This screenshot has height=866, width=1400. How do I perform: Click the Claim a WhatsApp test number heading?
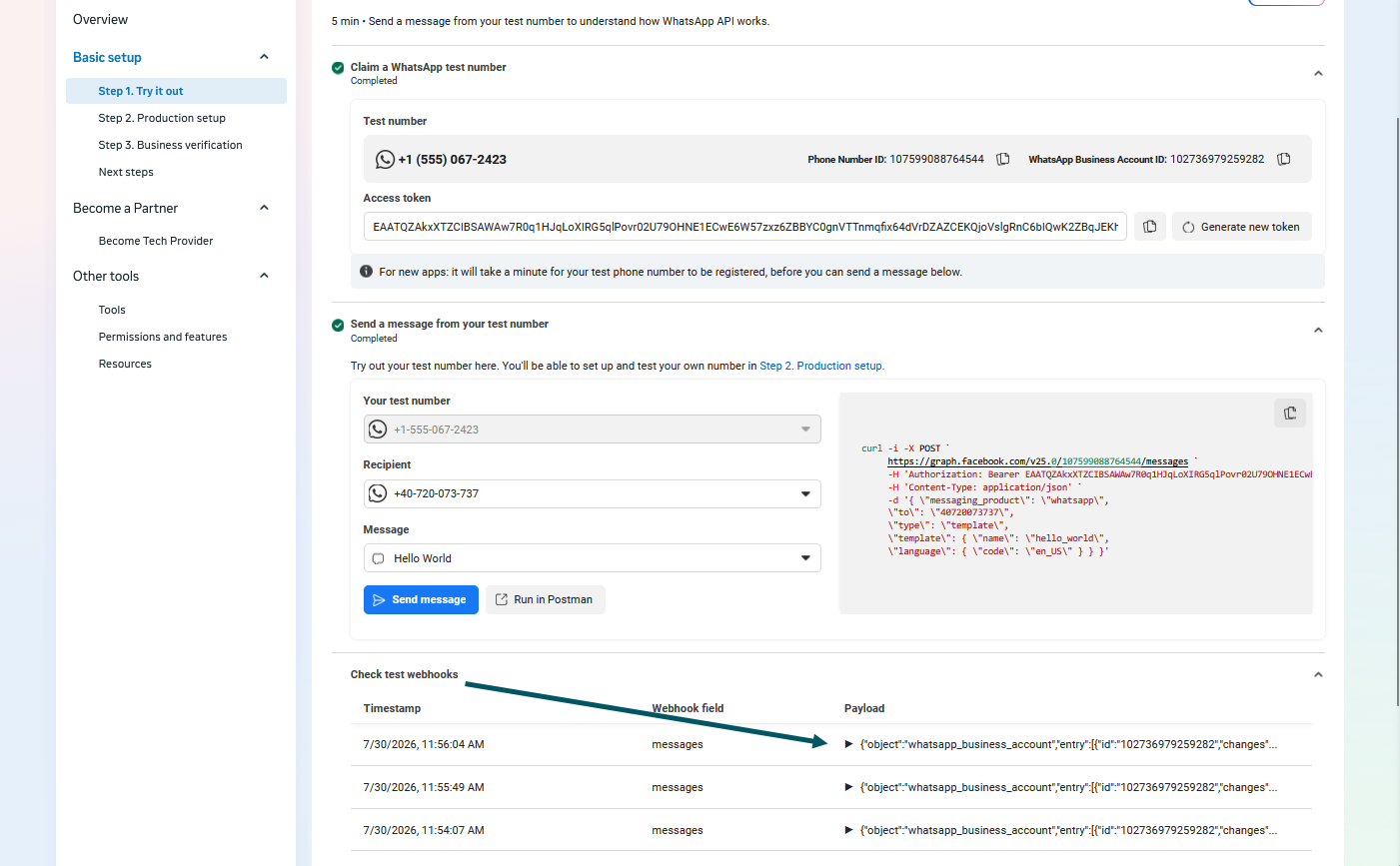428,67
